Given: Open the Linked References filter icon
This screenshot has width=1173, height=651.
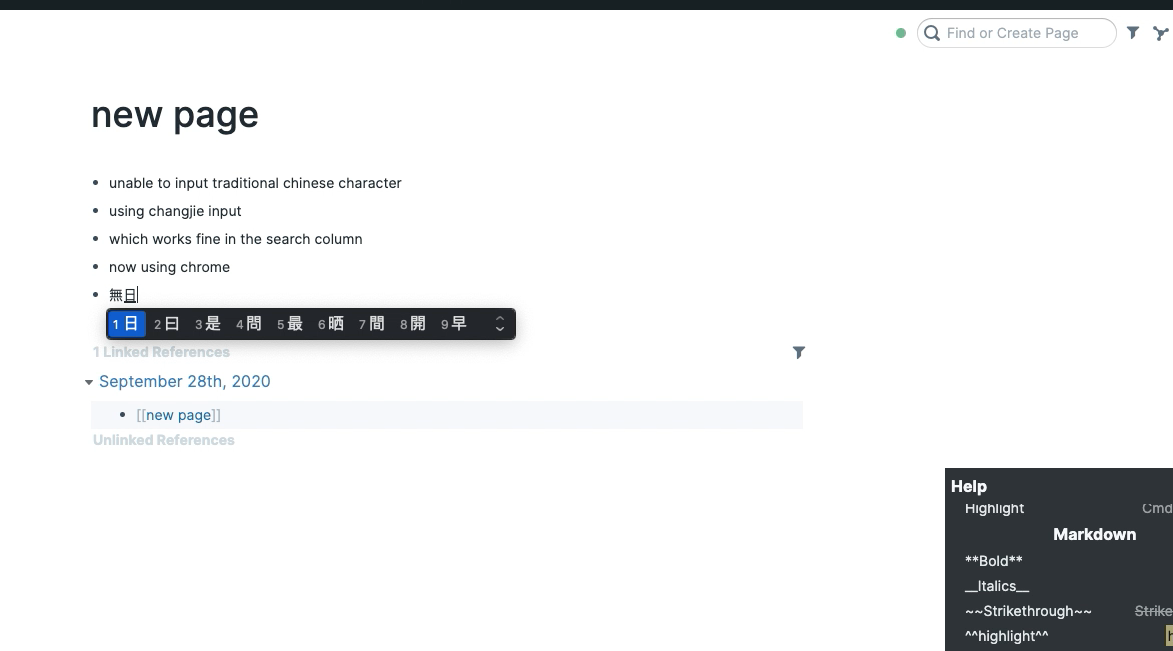Looking at the screenshot, I should point(799,352).
